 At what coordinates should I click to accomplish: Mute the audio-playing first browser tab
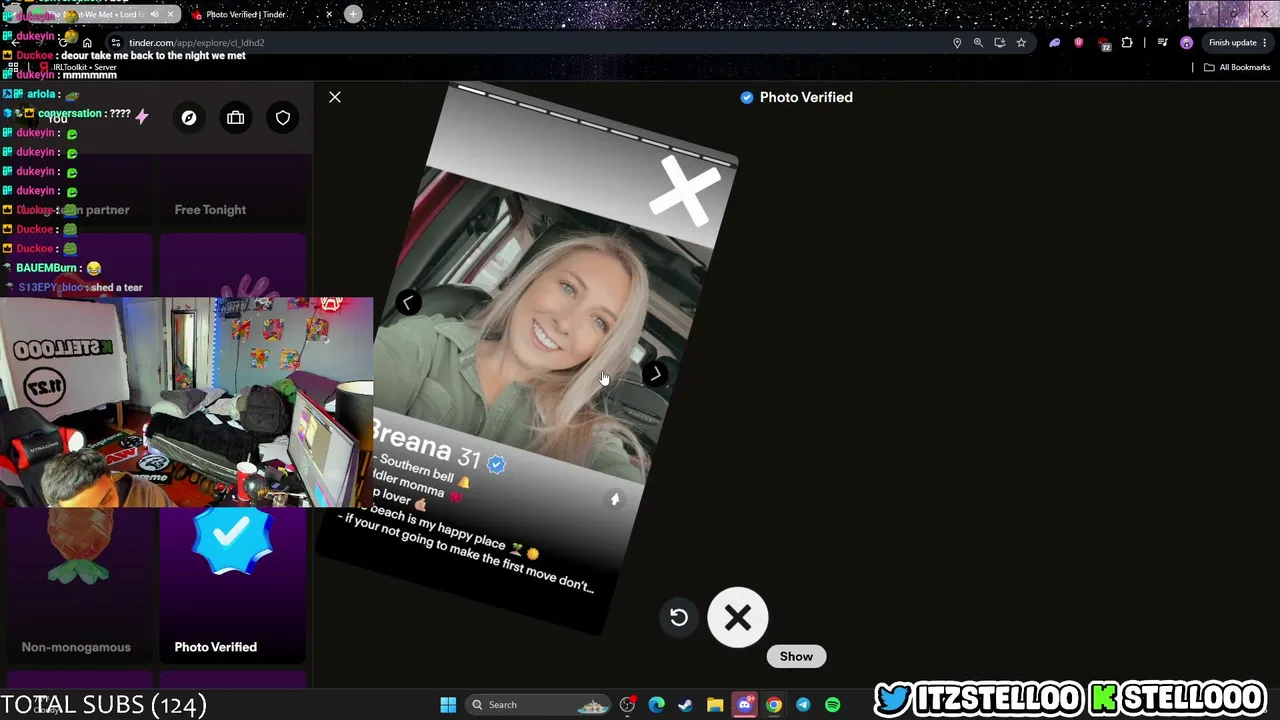pyautogui.click(x=154, y=14)
